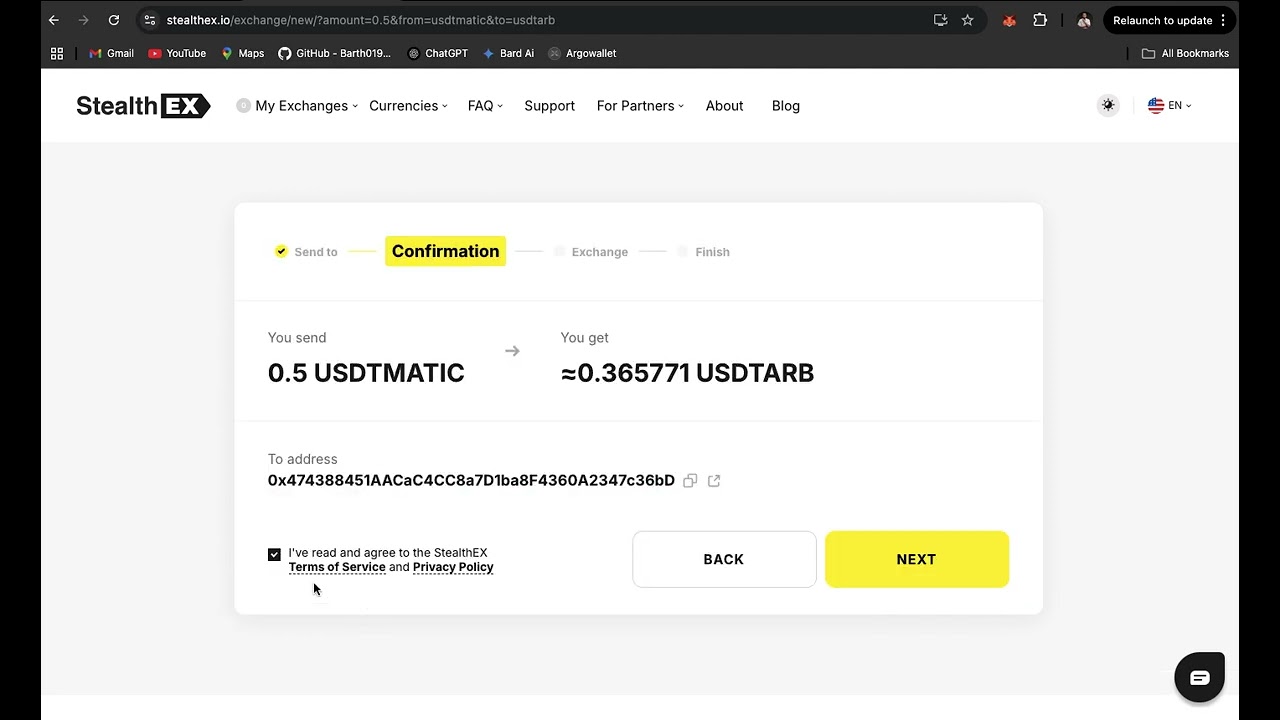Go to the Send to step
This screenshot has width=1280, height=720.
click(x=307, y=252)
